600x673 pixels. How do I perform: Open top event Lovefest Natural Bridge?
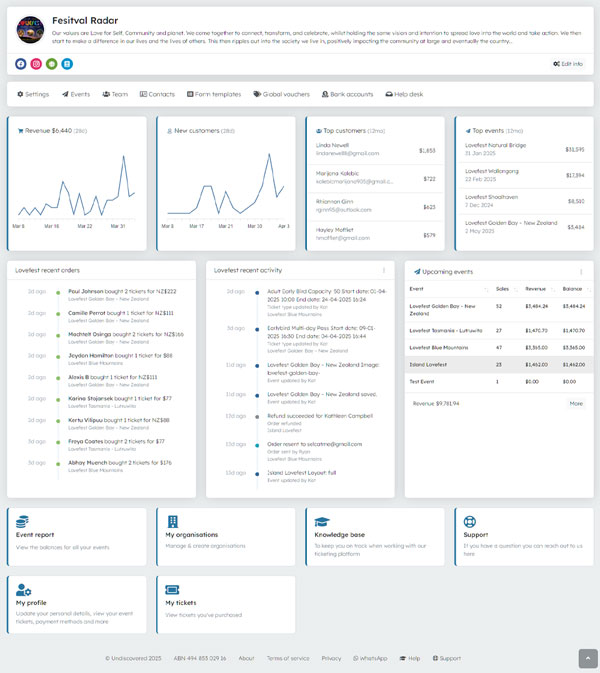[524, 149]
